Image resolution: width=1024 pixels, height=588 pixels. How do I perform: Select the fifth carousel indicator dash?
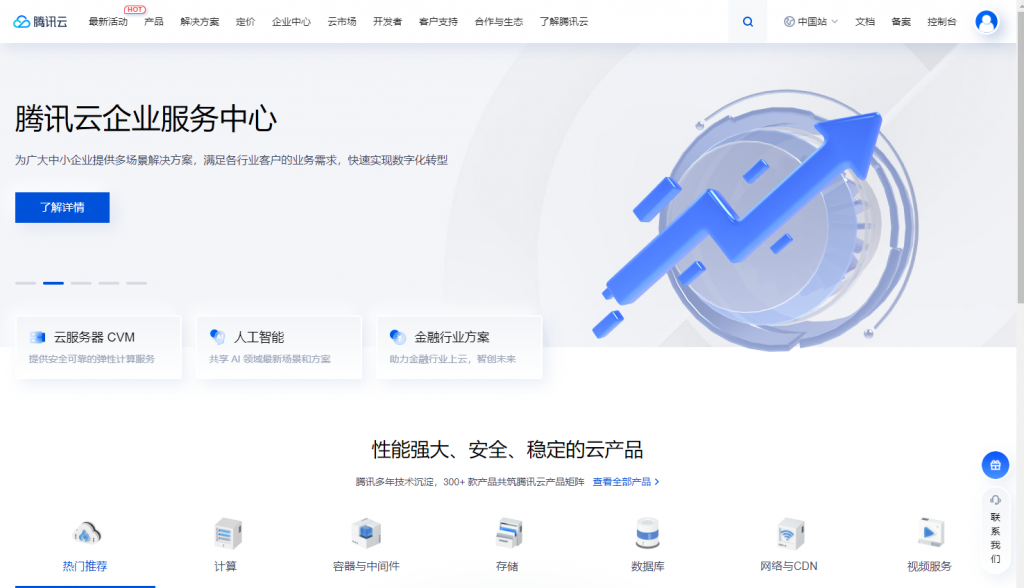pyautogui.click(x=136, y=283)
